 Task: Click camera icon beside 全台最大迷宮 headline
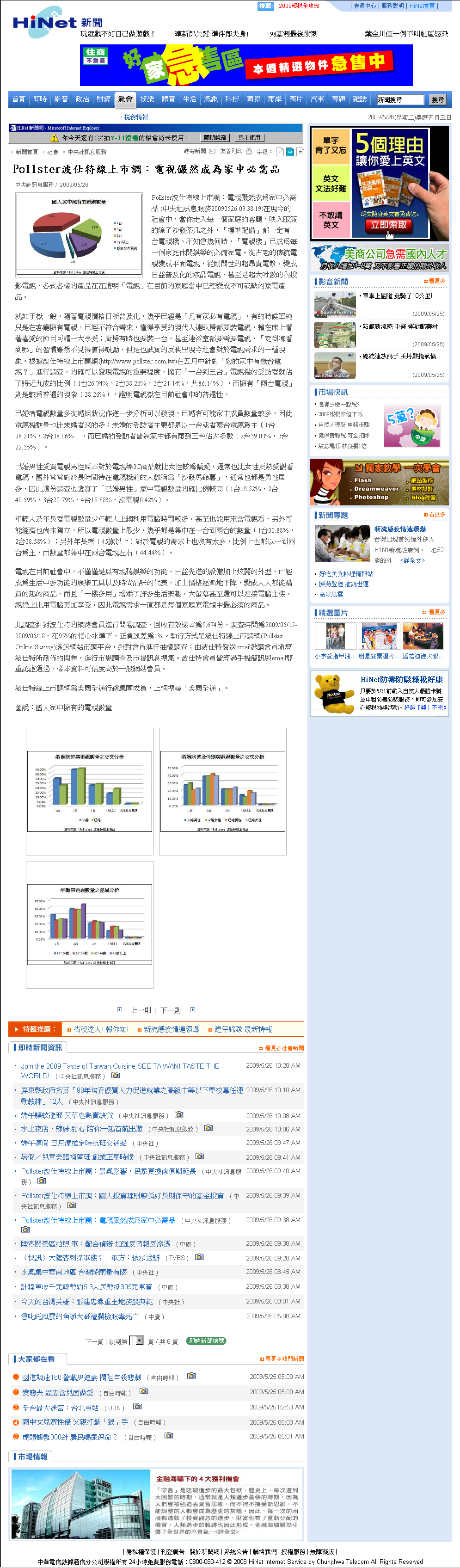pyautogui.click(x=137, y=1406)
